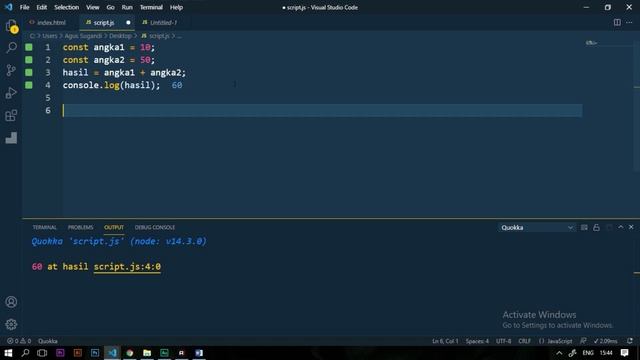This screenshot has height=360, width=640.
Task: Open the Terminal menu
Action: click(x=151, y=7)
